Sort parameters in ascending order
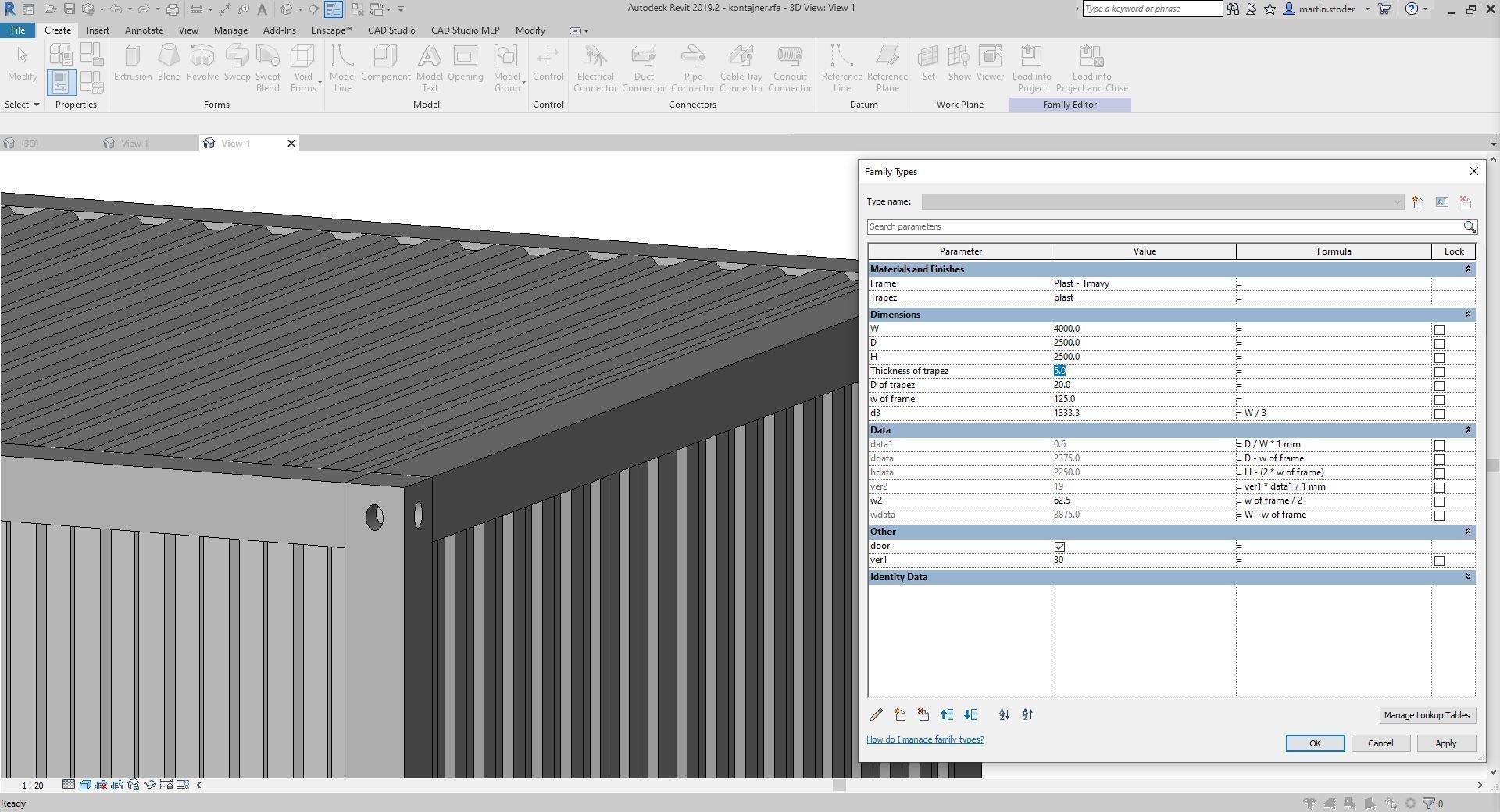Image resolution: width=1500 pixels, height=812 pixels. click(1004, 714)
